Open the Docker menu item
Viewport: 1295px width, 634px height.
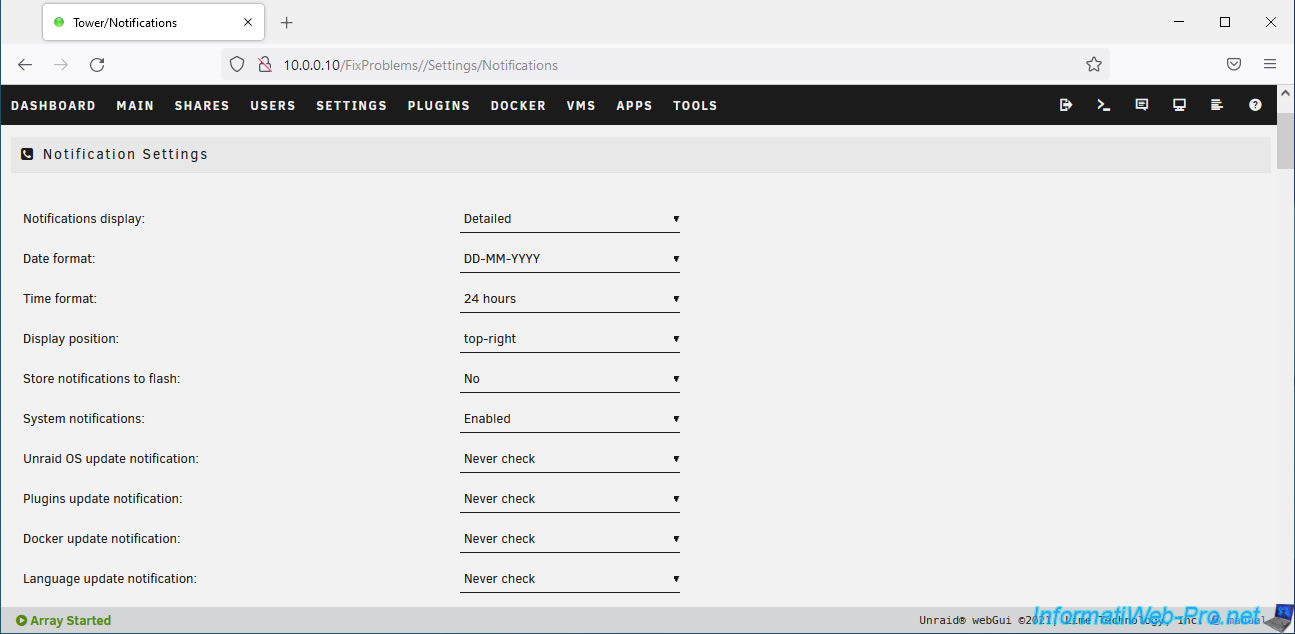pyautogui.click(x=518, y=106)
